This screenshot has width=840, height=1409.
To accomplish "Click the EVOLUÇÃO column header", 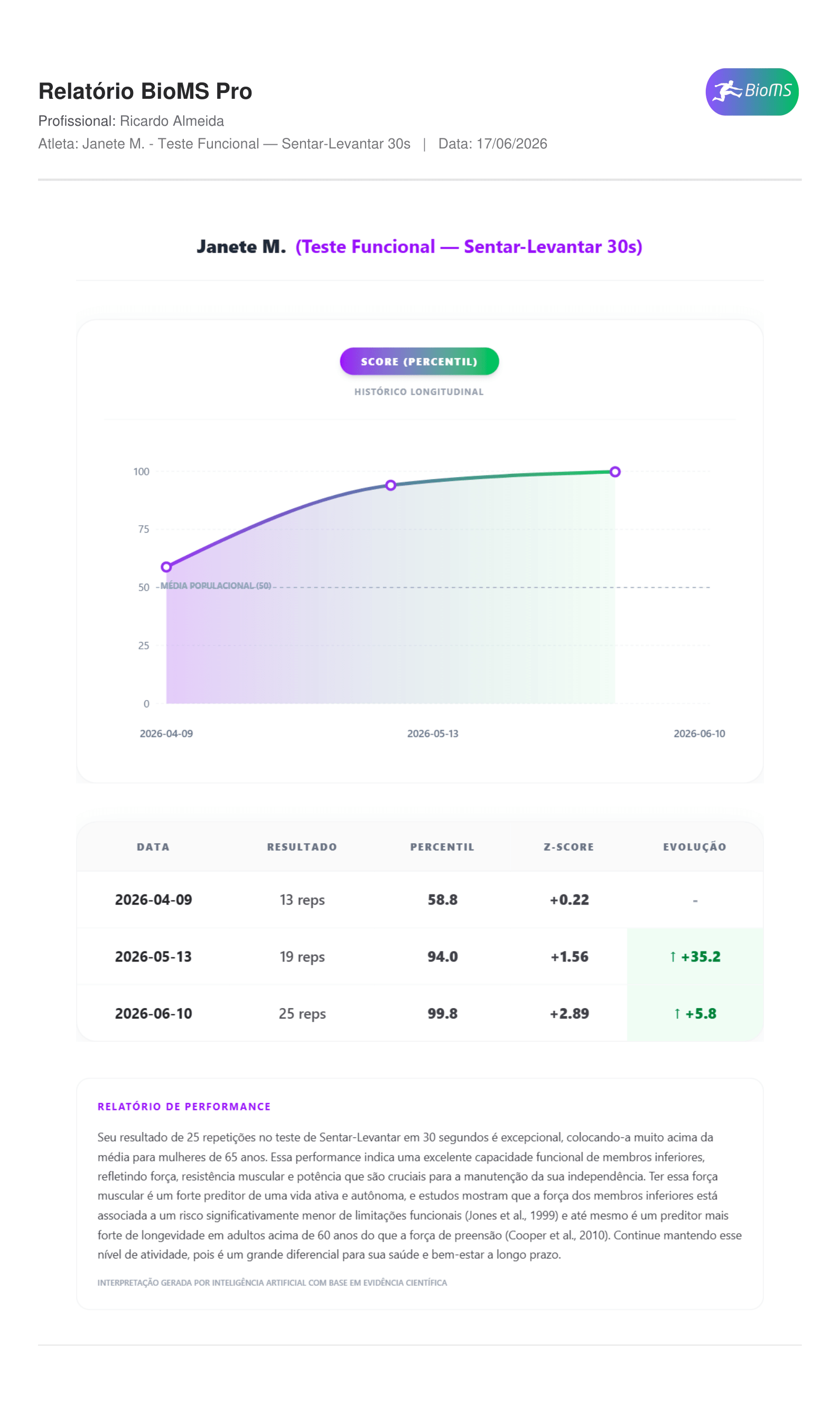I will point(695,846).
